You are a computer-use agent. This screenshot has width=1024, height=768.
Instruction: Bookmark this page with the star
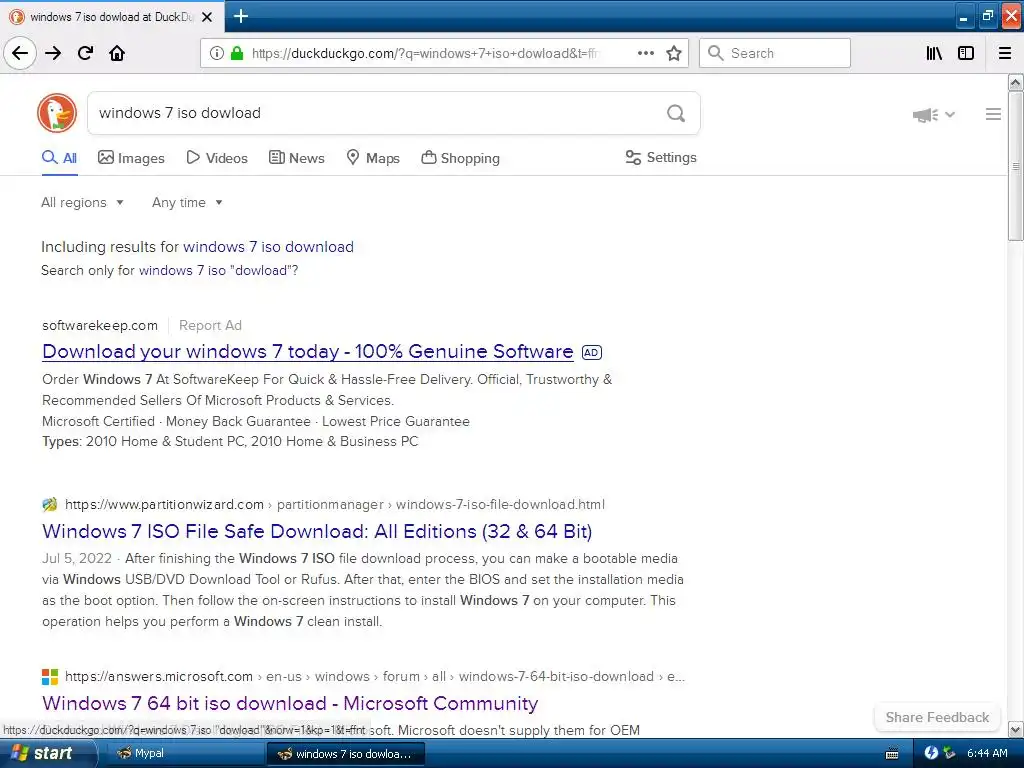click(674, 53)
